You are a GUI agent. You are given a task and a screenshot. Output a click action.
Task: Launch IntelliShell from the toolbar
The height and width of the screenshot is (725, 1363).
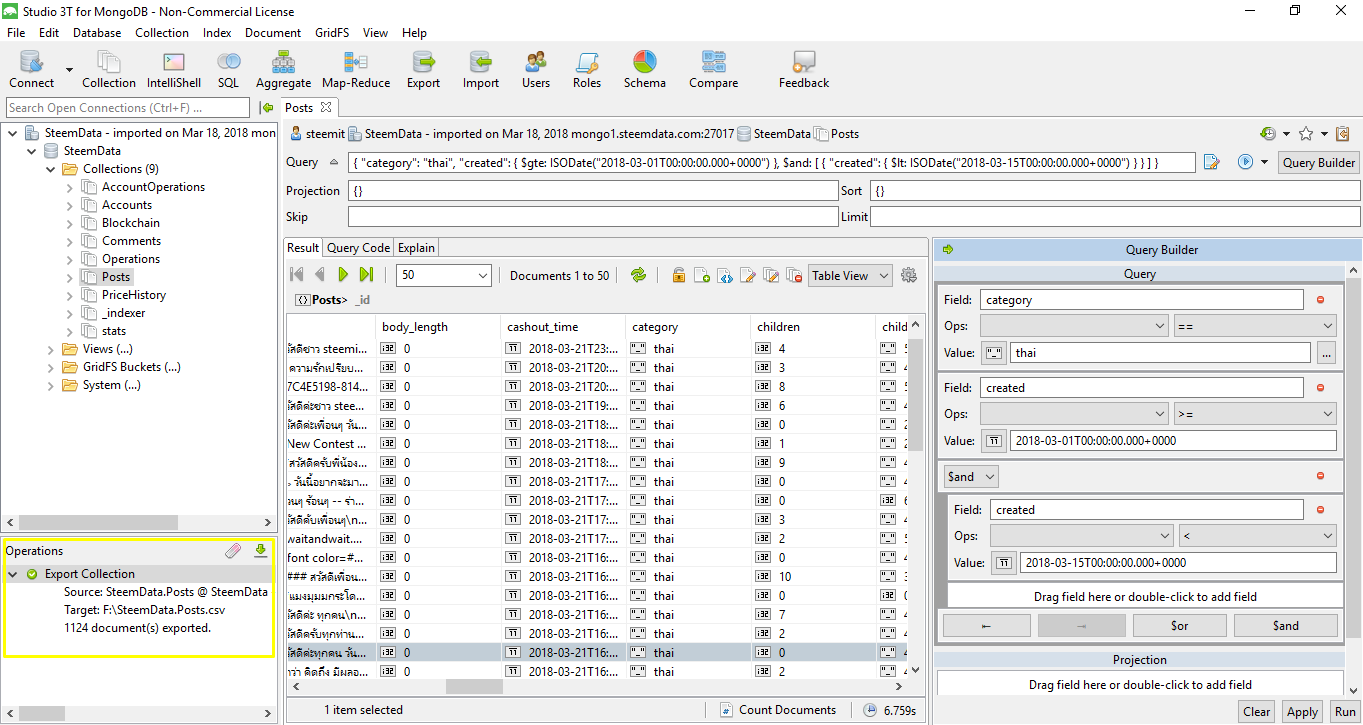point(173,70)
